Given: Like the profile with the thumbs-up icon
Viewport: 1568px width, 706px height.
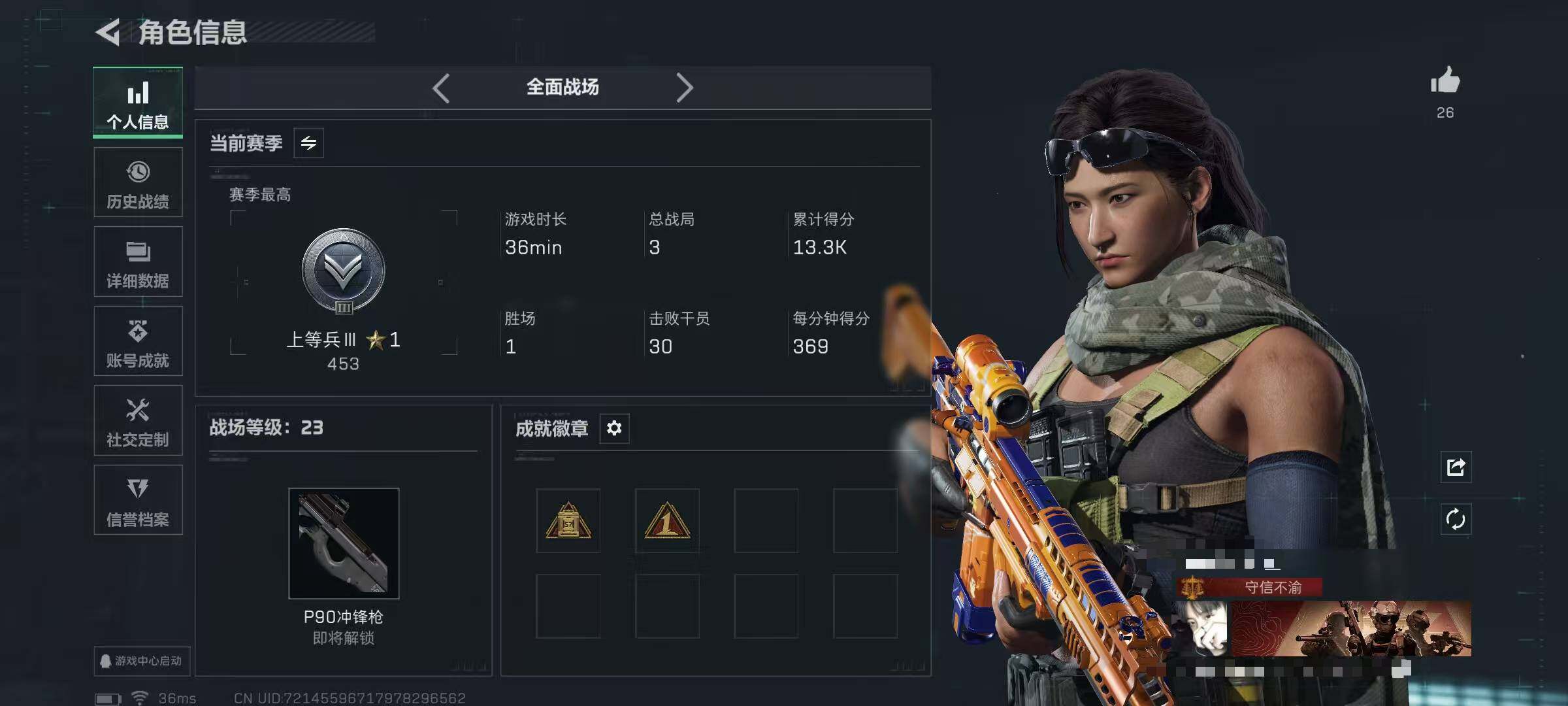Looking at the screenshot, I should [1445, 82].
